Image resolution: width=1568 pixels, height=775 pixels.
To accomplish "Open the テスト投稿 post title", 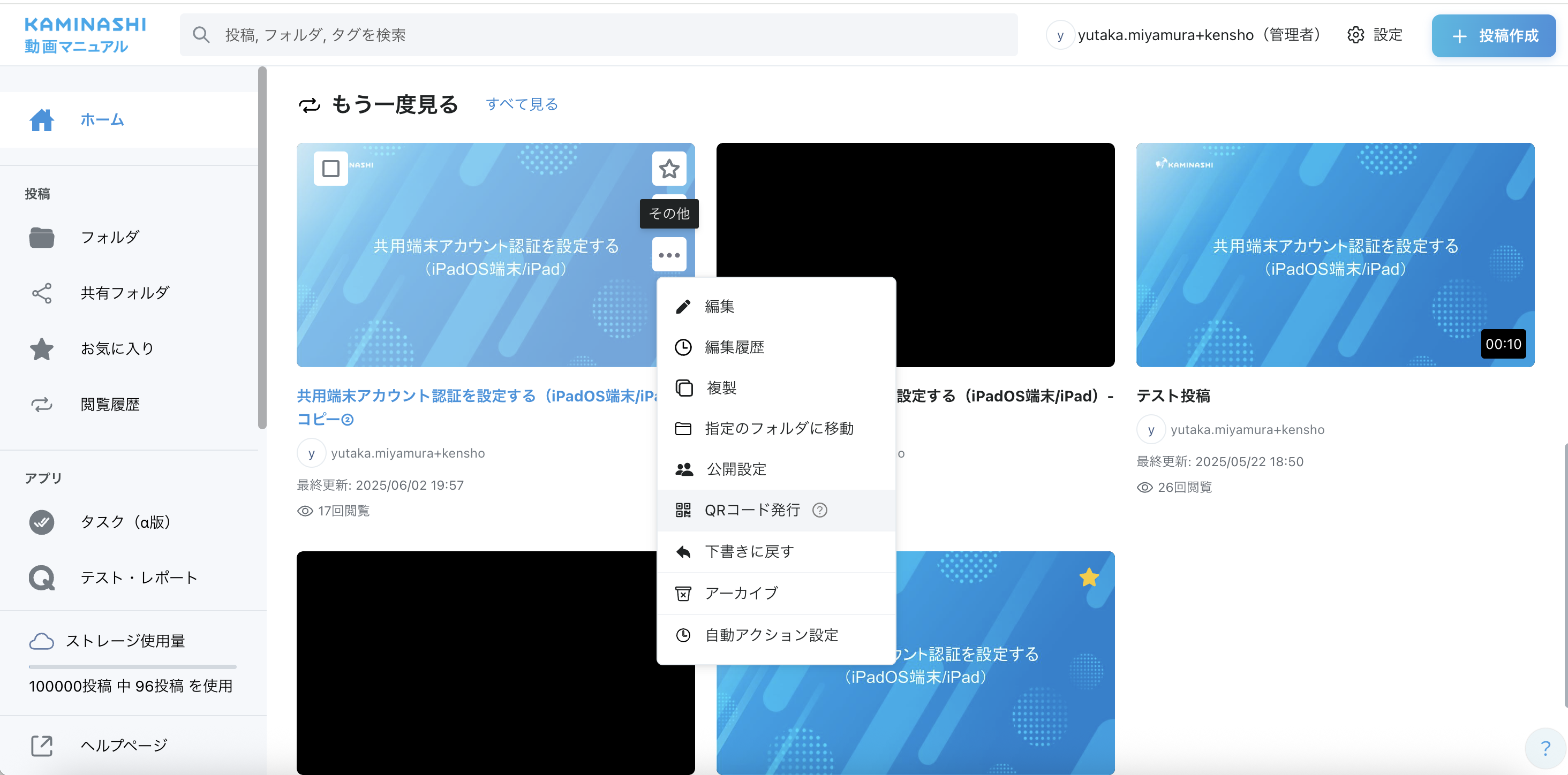I will click(1173, 396).
